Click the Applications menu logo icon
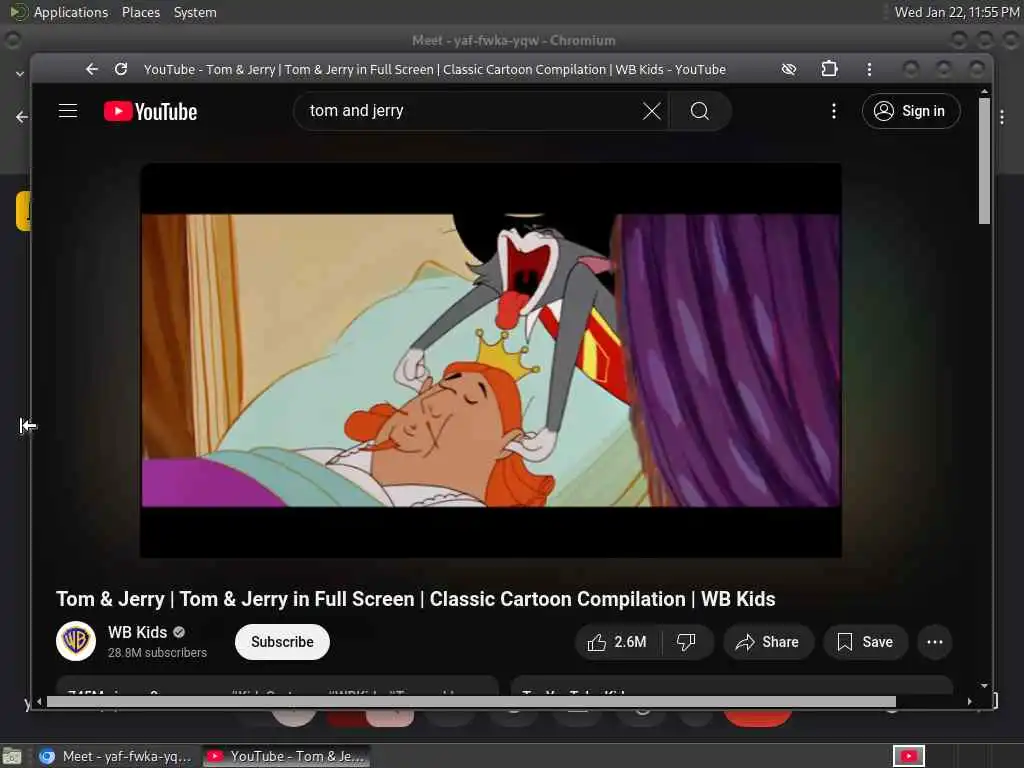Screen dimensions: 1024x768 coord(19,12)
